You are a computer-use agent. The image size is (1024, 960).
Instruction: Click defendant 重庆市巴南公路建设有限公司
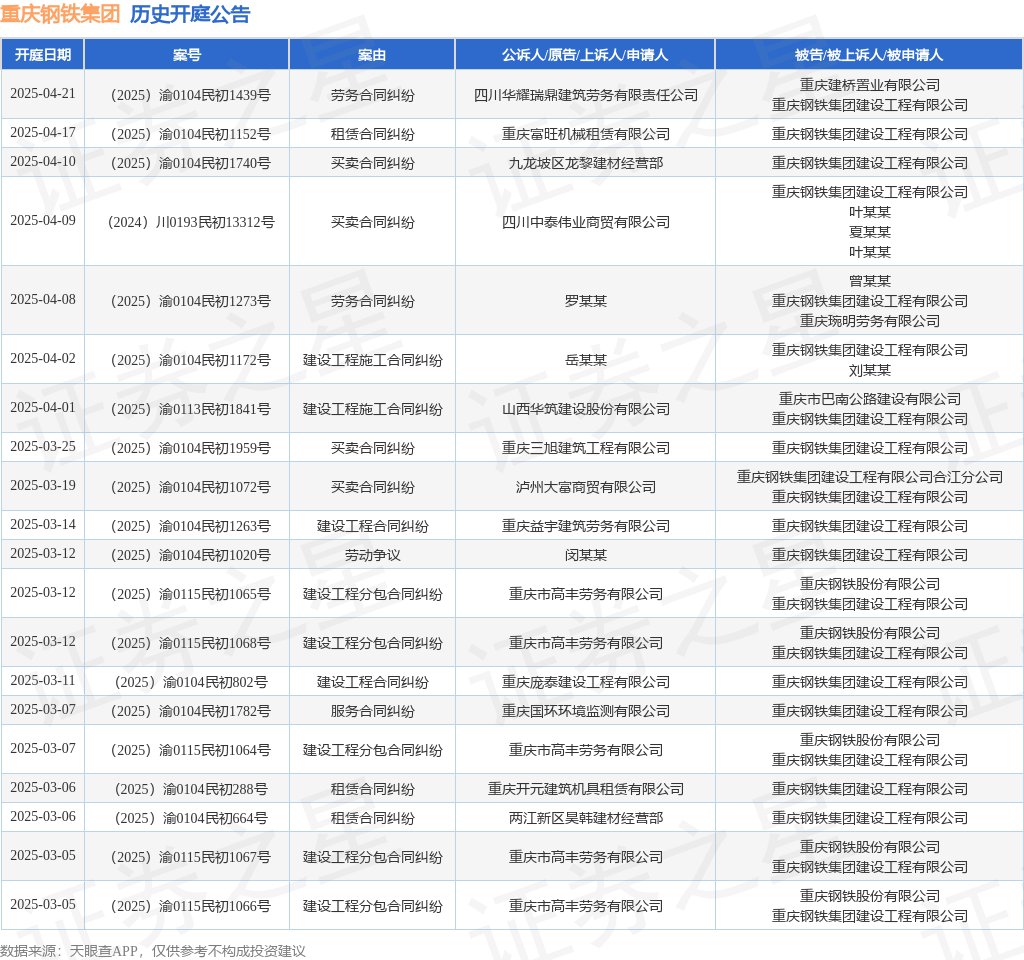tap(870, 399)
